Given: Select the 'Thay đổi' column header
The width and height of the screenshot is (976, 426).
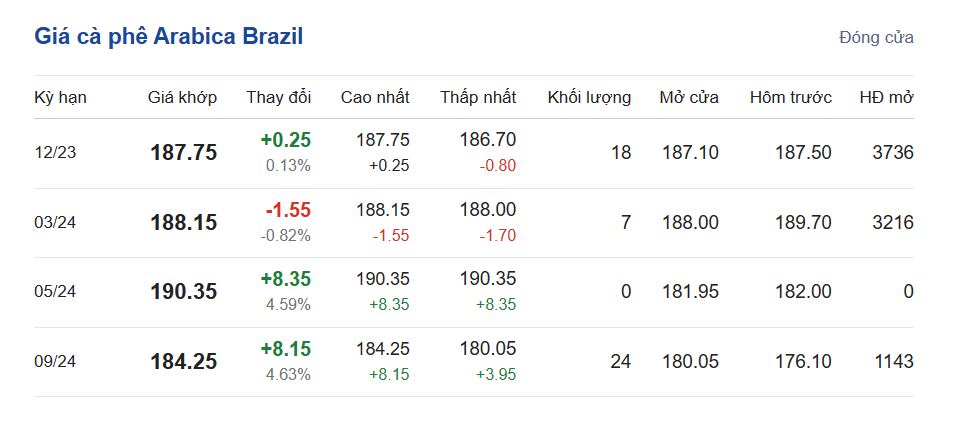Looking at the screenshot, I should click(x=279, y=97).
